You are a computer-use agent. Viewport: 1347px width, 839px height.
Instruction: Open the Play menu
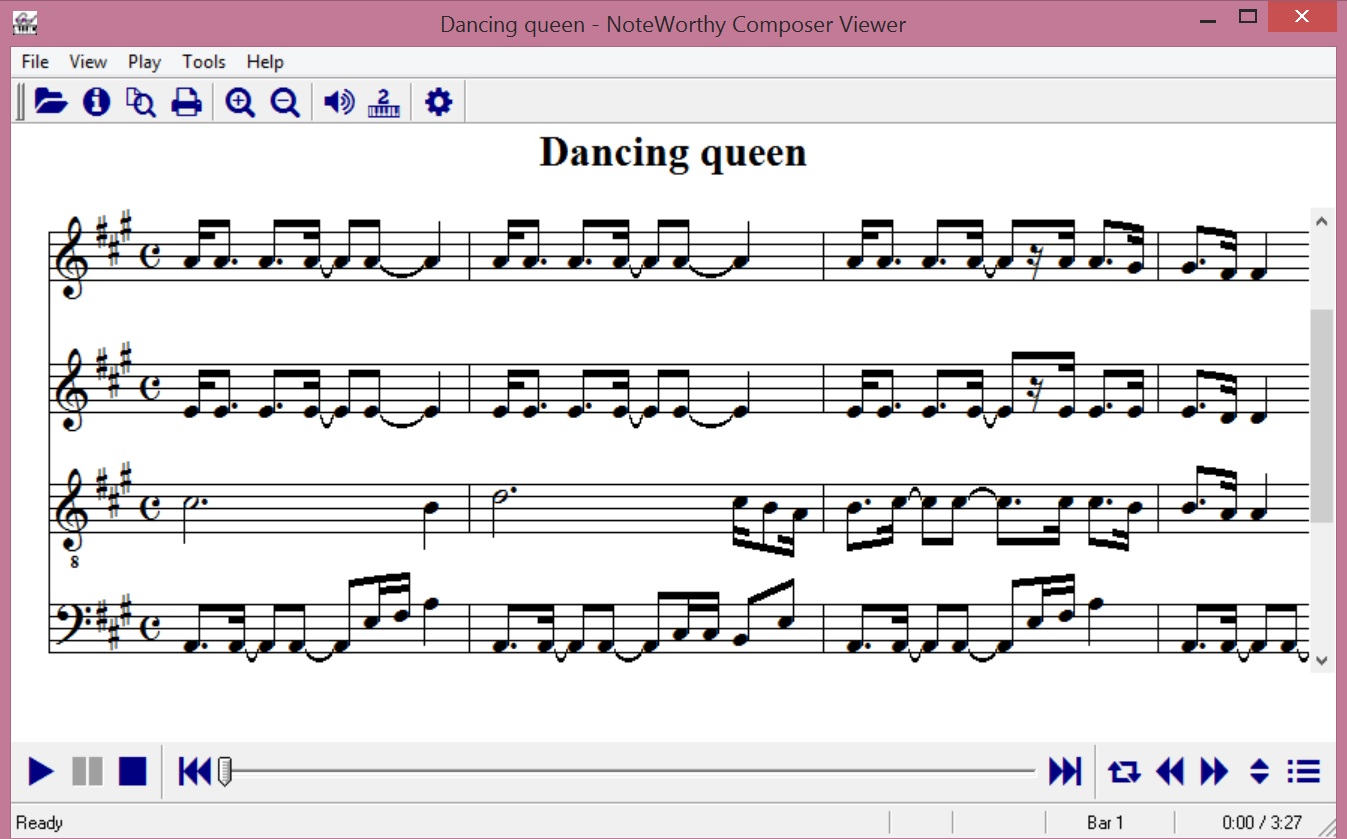pyautogui.click(x=144, y=62)
